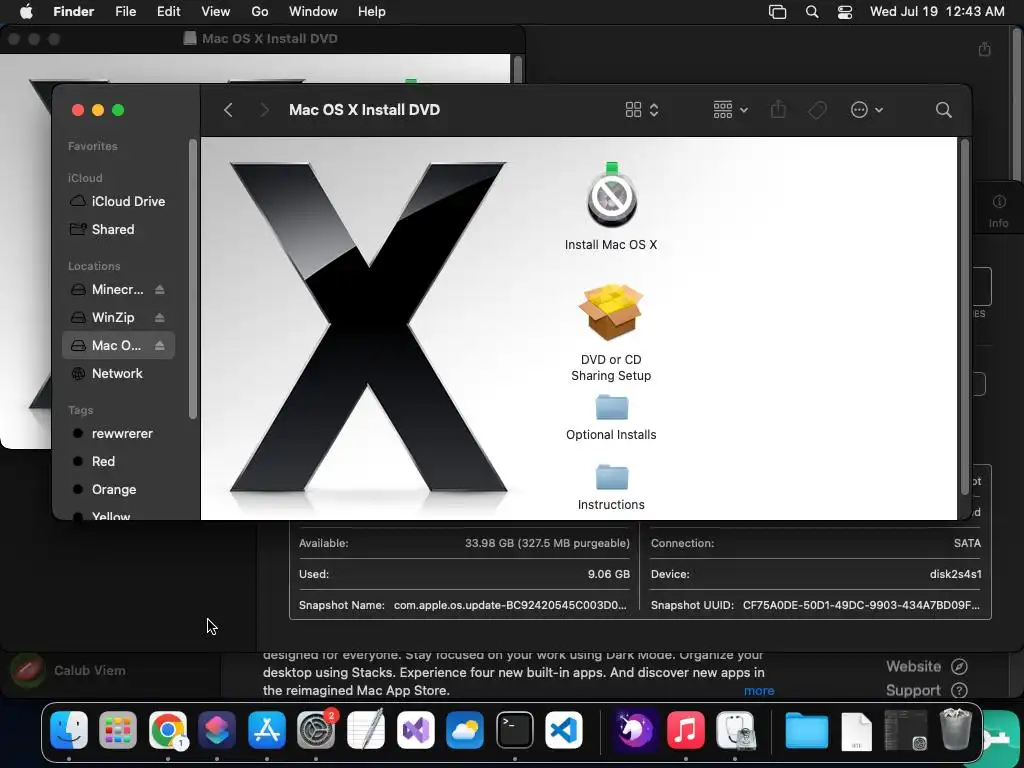
Task: Select Shared in the sidebar
Action: point(118,229)
